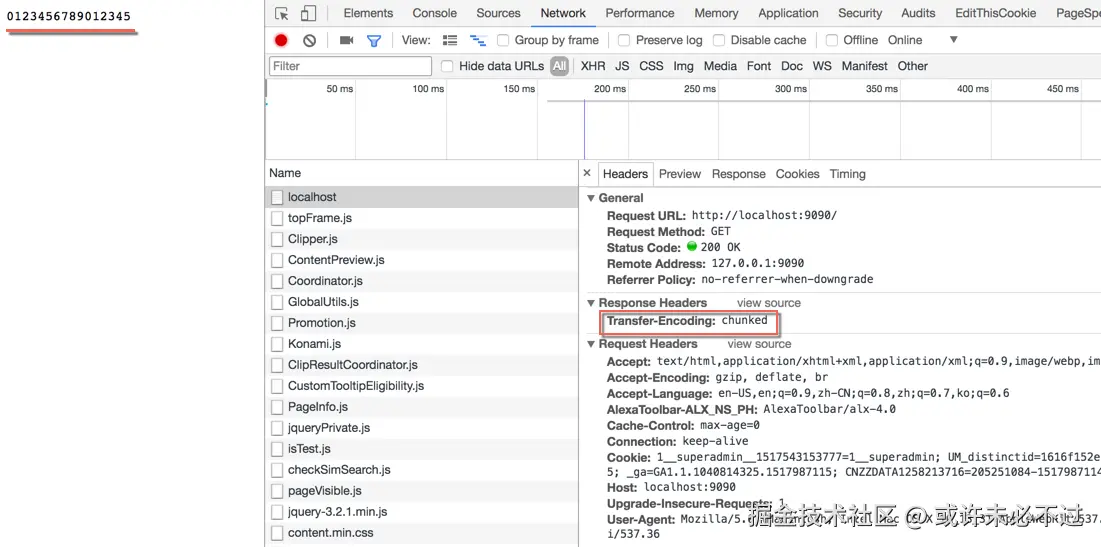Filter requests by Manifest type
Image resolution: width=1101 pixels, height=547 pixels.
[x=864, y=66]
